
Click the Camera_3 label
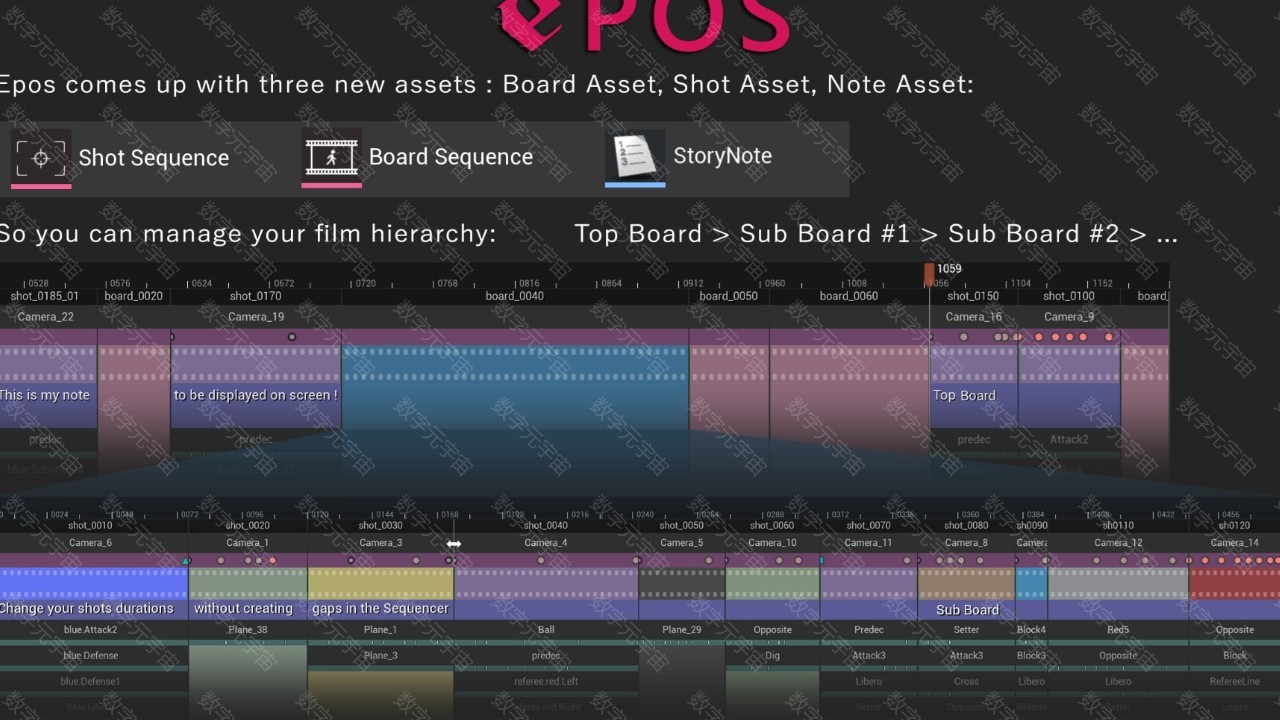tap(380, 543)
